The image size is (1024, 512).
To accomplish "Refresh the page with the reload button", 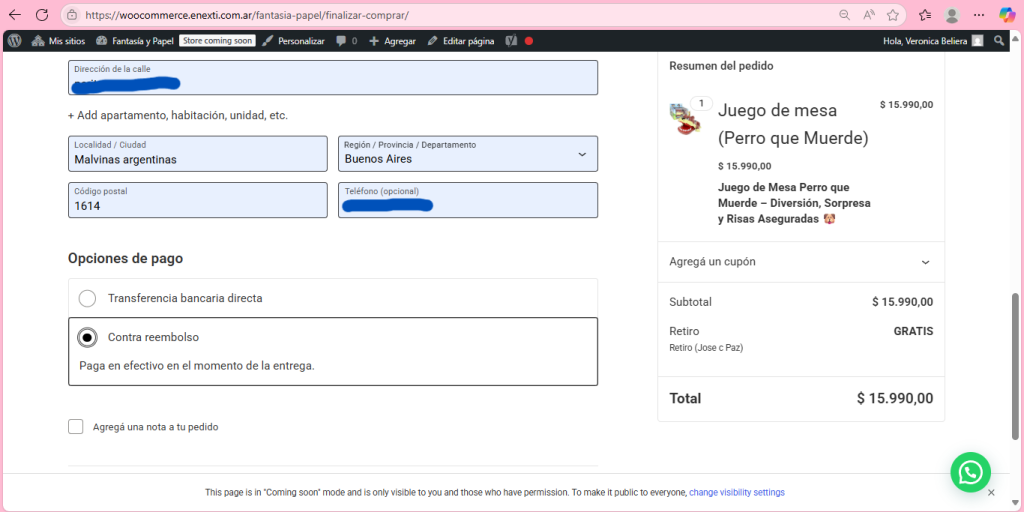I will (42, 15).
